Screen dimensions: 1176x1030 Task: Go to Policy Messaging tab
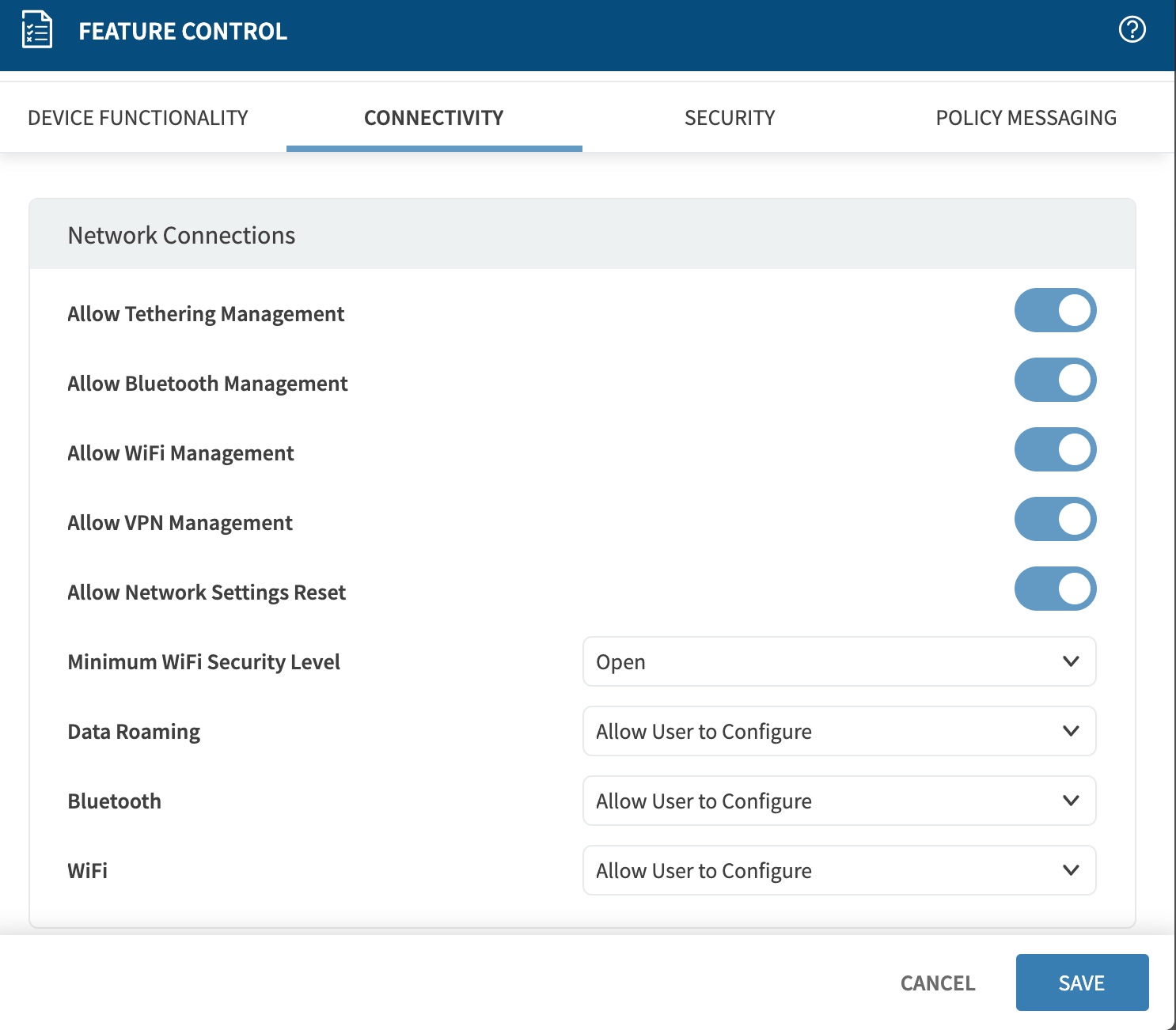1026,118
